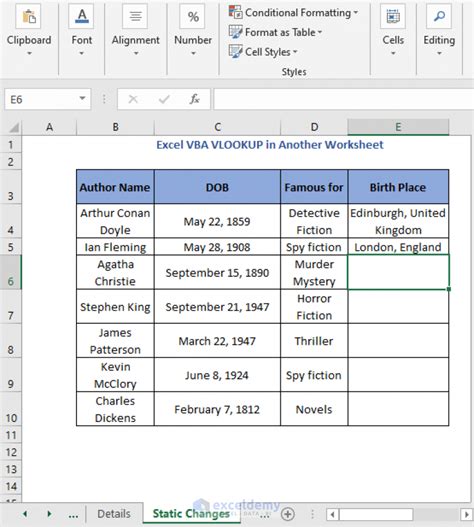The width and height of the screenshot is (474, 527).
Task: Select row 12 header
Action: (x=11, y=452)
